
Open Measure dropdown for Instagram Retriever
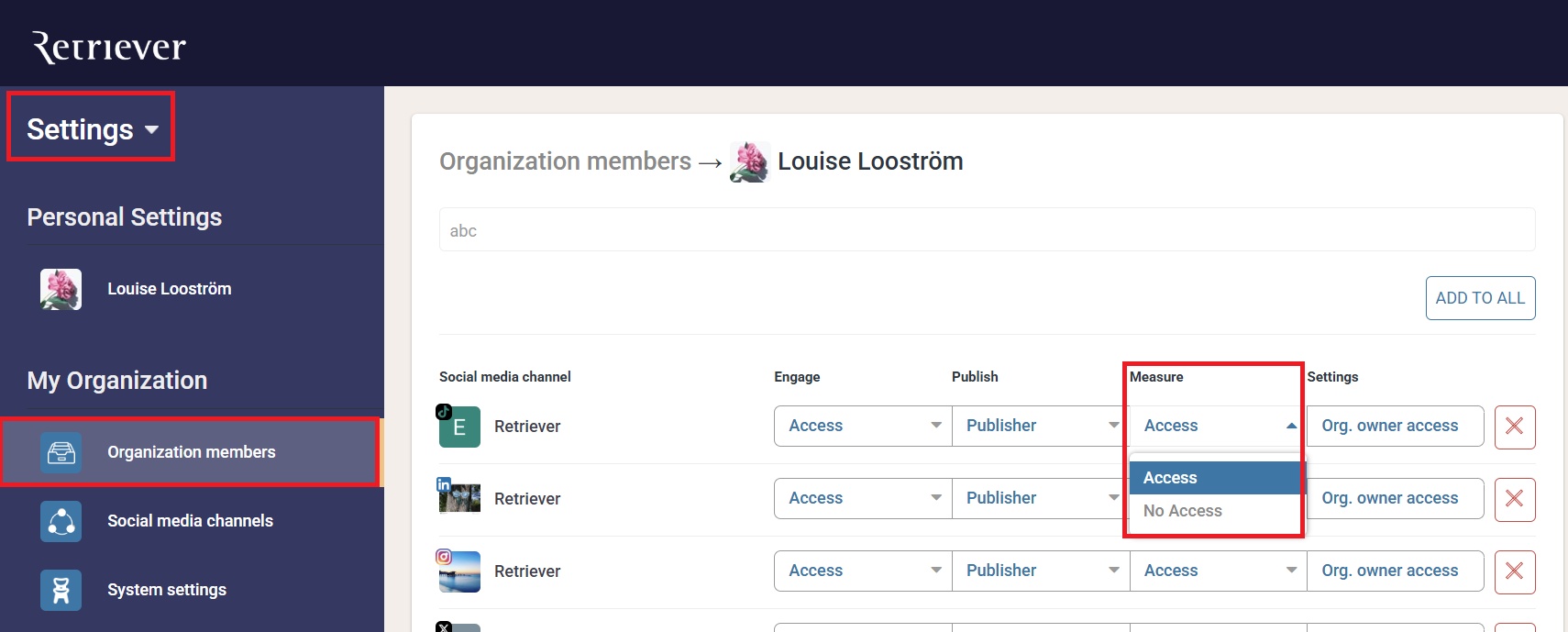point(1219,571)
